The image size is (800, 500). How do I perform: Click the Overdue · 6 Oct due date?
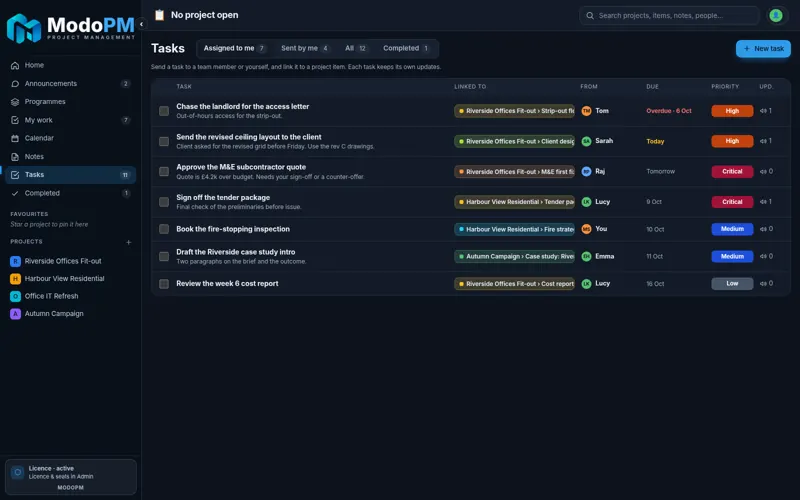pyautogui.click(x=669, y=111)
